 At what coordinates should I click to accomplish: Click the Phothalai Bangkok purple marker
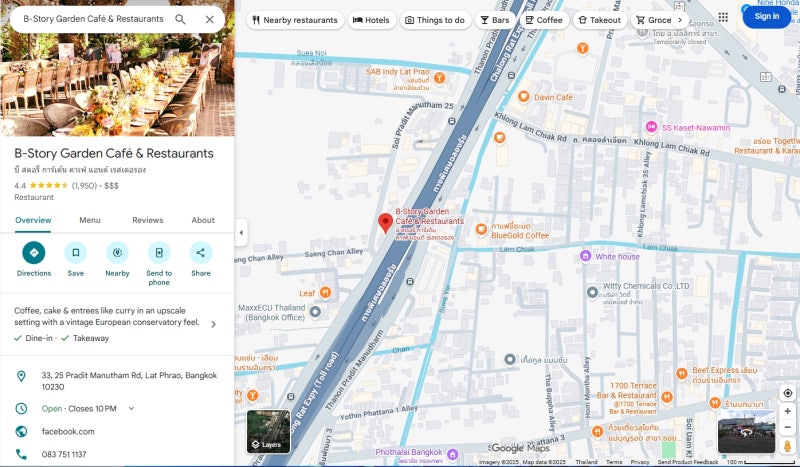coord(452,453)
